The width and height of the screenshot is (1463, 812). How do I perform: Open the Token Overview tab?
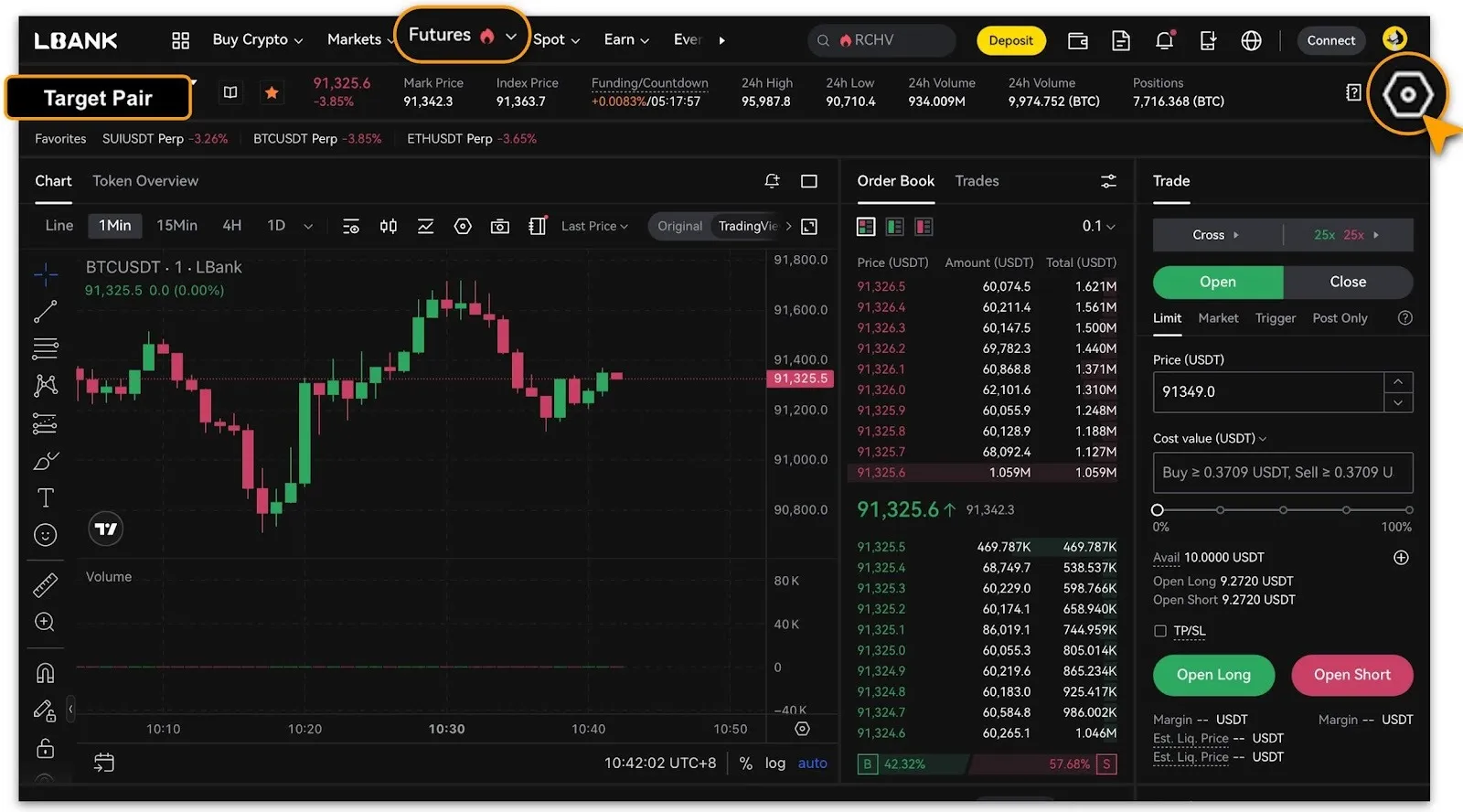pyautogui.click(x=145, y=181)
